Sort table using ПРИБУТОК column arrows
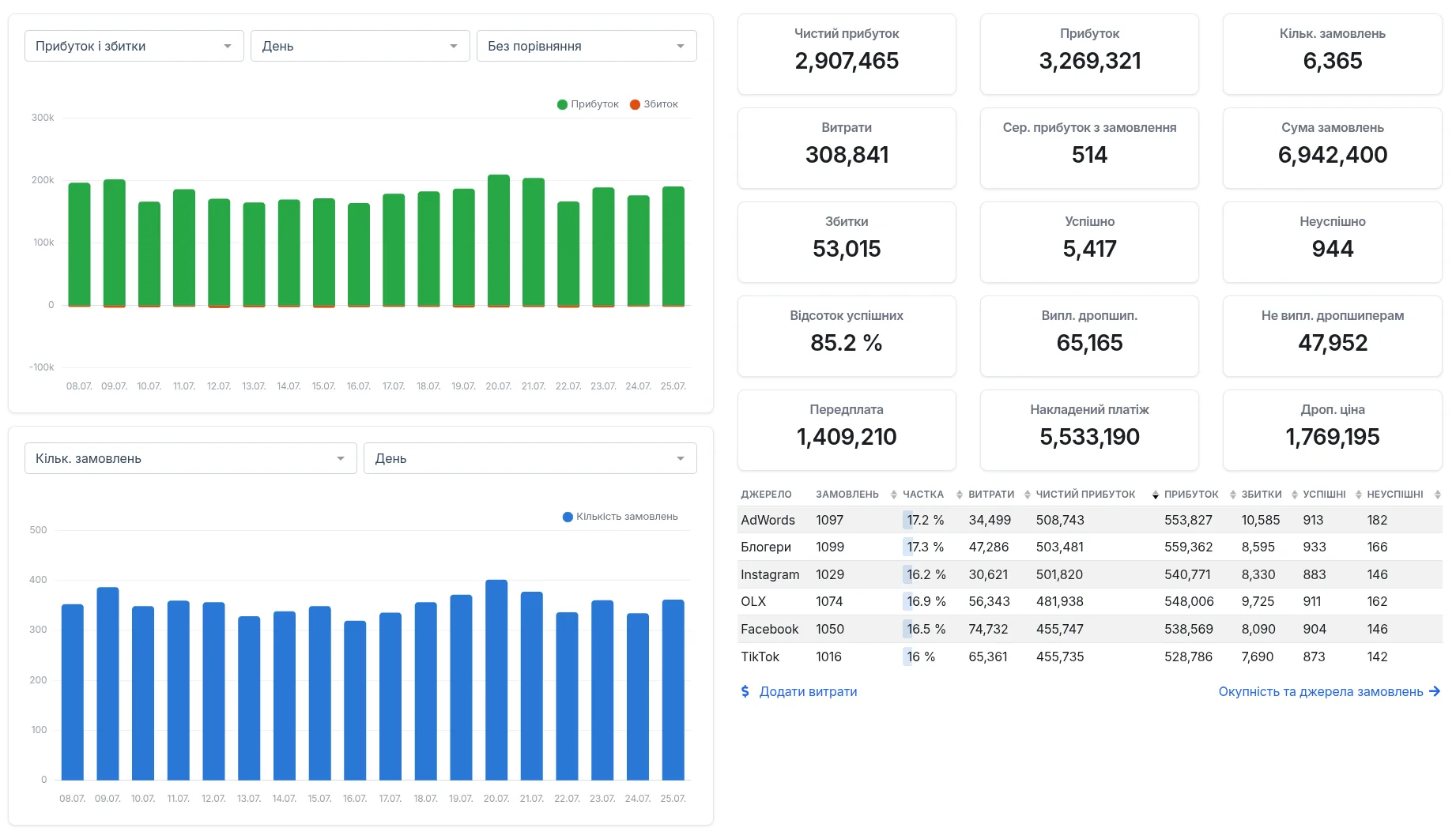Image resolution: width=1456 pixels, height=839 pixels. click(1232, 495)
